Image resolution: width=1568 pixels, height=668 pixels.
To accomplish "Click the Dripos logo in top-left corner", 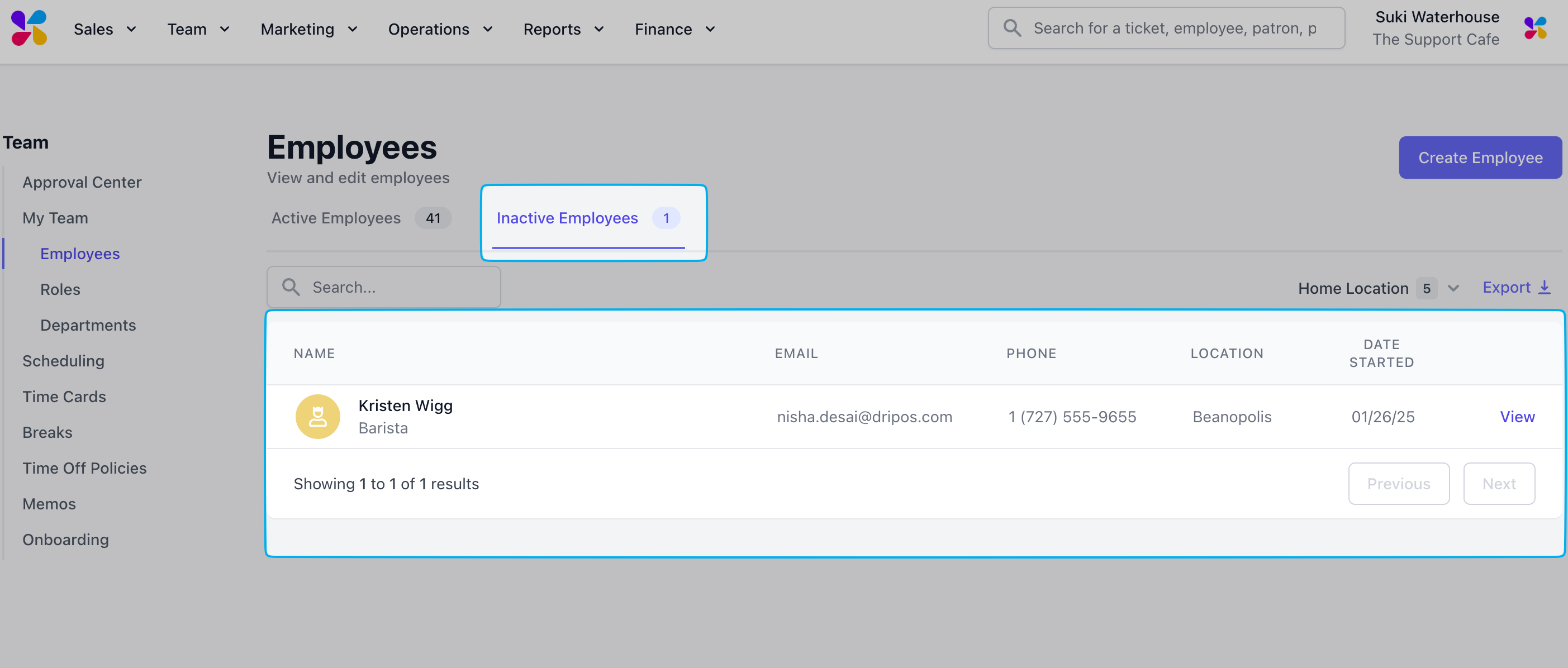I will [x=28, y=28].
